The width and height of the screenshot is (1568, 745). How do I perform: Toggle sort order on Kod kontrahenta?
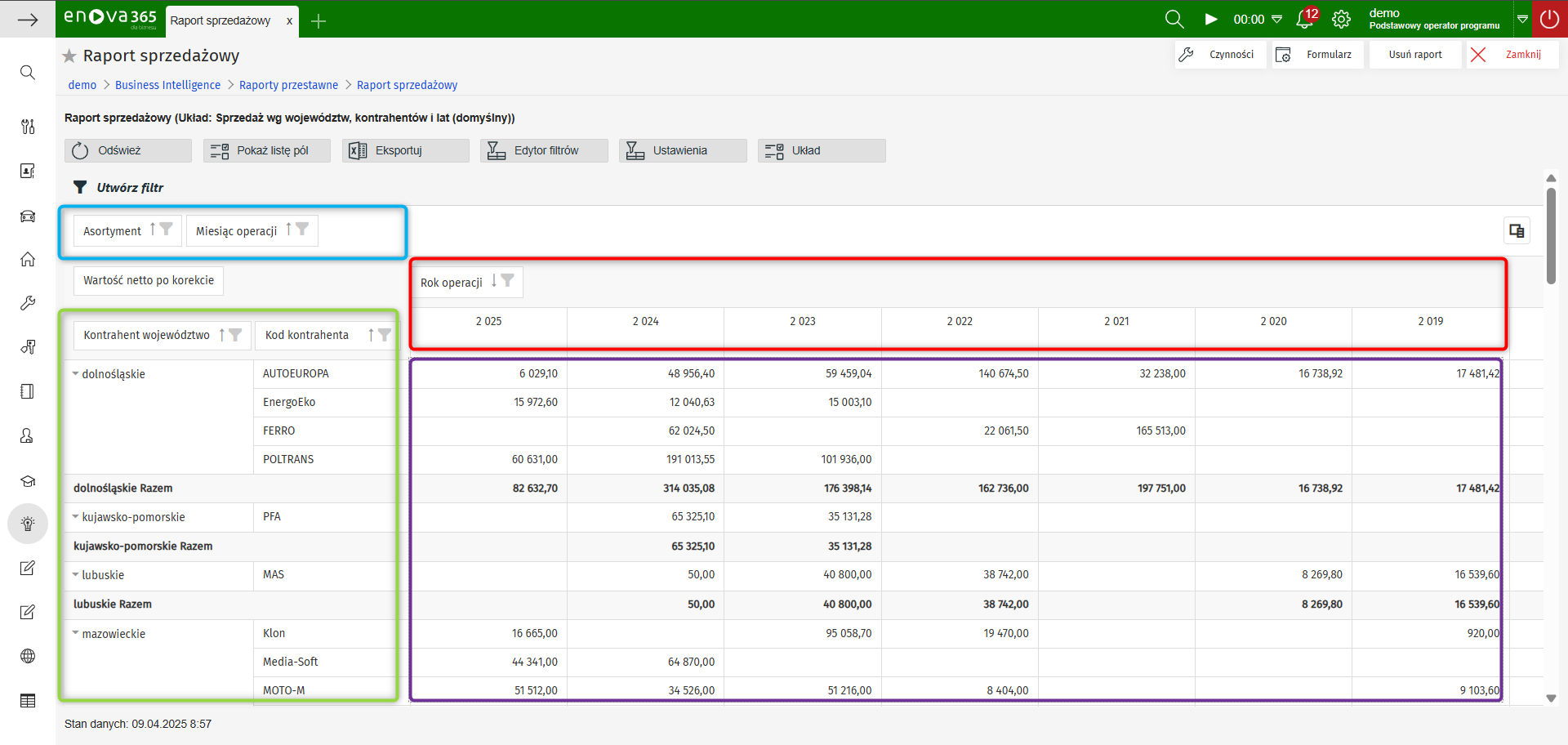(371, 335)
